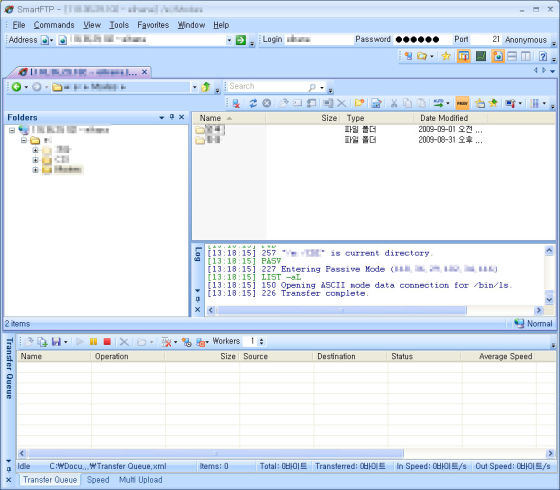Viewport: 560px width, 490px height.
Task: Click the Scheduler clock icon in queue toolbar
Action: (187, 342)
